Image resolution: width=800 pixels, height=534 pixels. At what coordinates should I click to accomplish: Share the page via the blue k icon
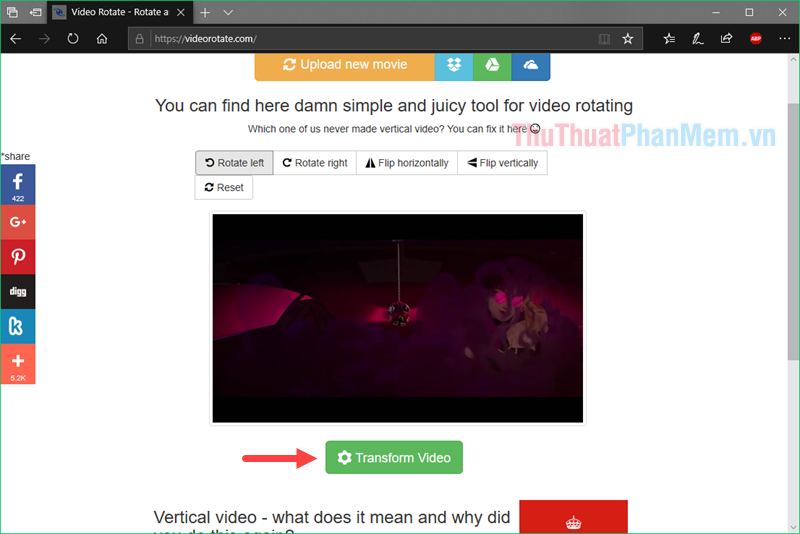[18, 326]
